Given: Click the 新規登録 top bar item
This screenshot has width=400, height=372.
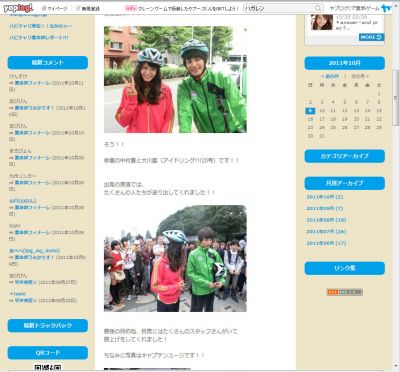Looking at the screenshot, I should click(87, 8).
